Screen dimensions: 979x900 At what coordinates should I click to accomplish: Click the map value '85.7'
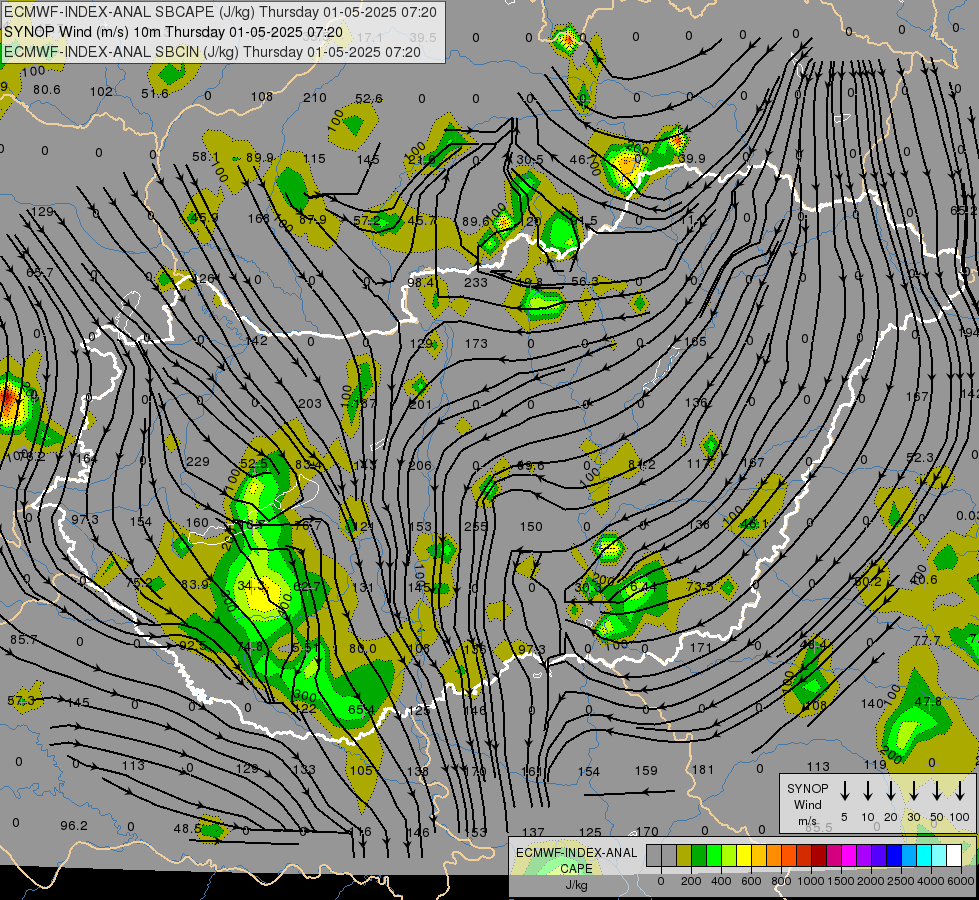24,640
